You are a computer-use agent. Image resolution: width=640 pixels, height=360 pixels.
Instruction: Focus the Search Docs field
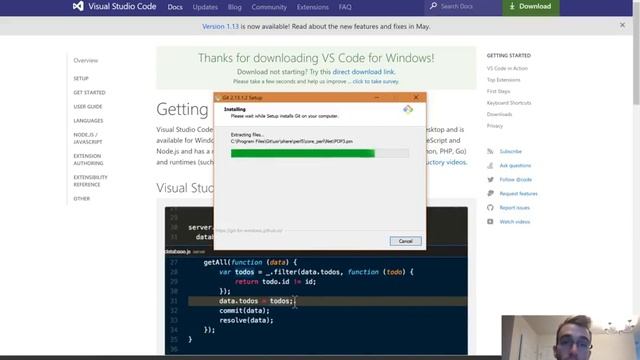pos(464,7)
